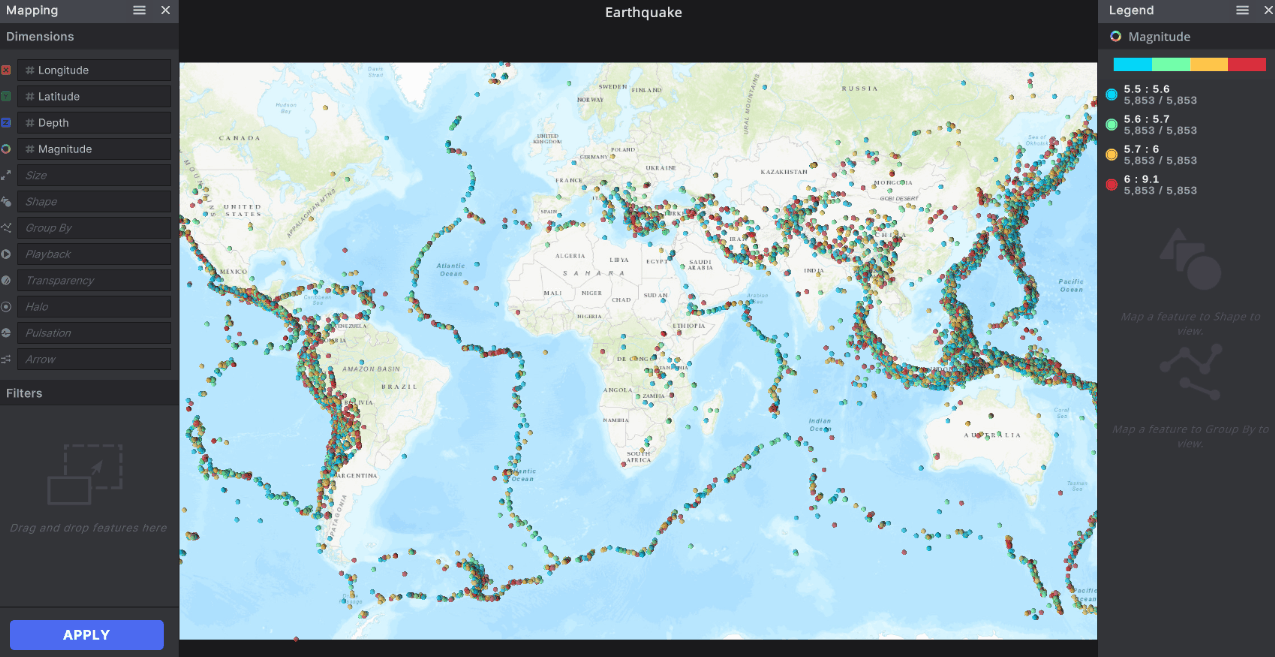This screenshot has width=1275, height=657.
Task: Close the Mapping panel
Action: click(x=166, y=10)
